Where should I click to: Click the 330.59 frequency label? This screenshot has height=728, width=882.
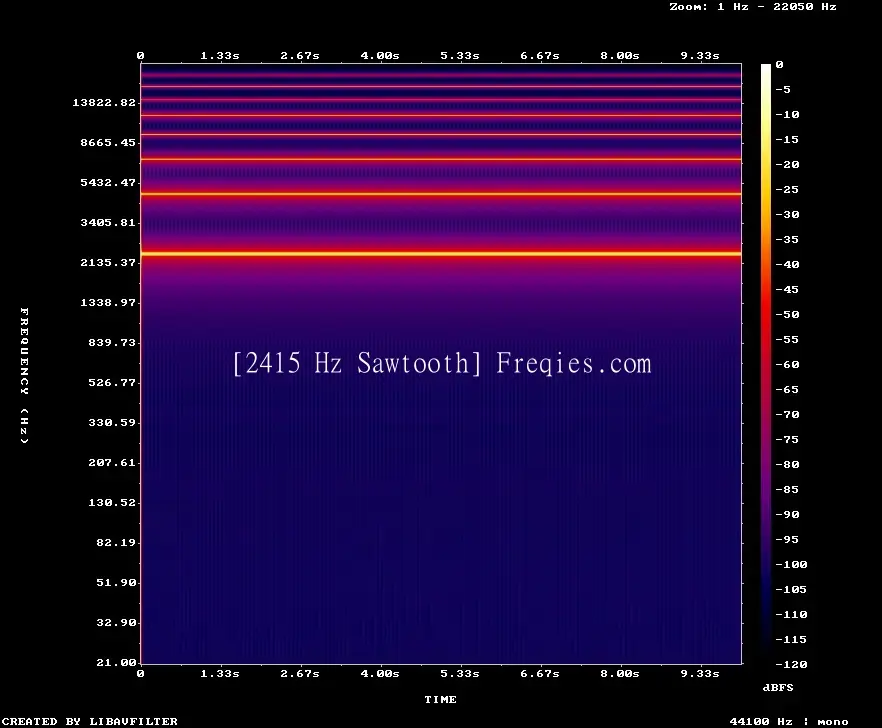point(112,422)
